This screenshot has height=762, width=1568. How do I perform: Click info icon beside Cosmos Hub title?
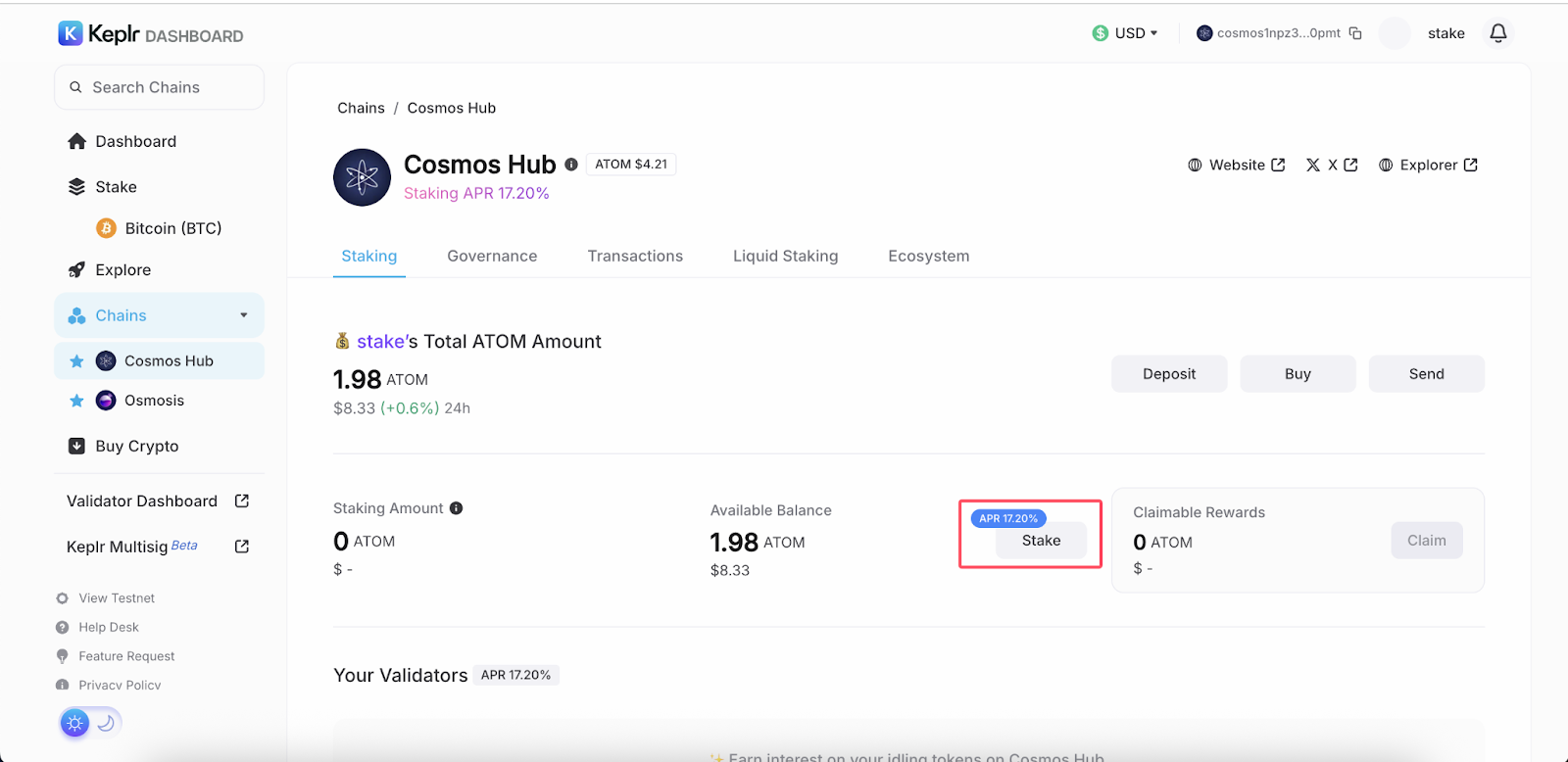[571, 165]
